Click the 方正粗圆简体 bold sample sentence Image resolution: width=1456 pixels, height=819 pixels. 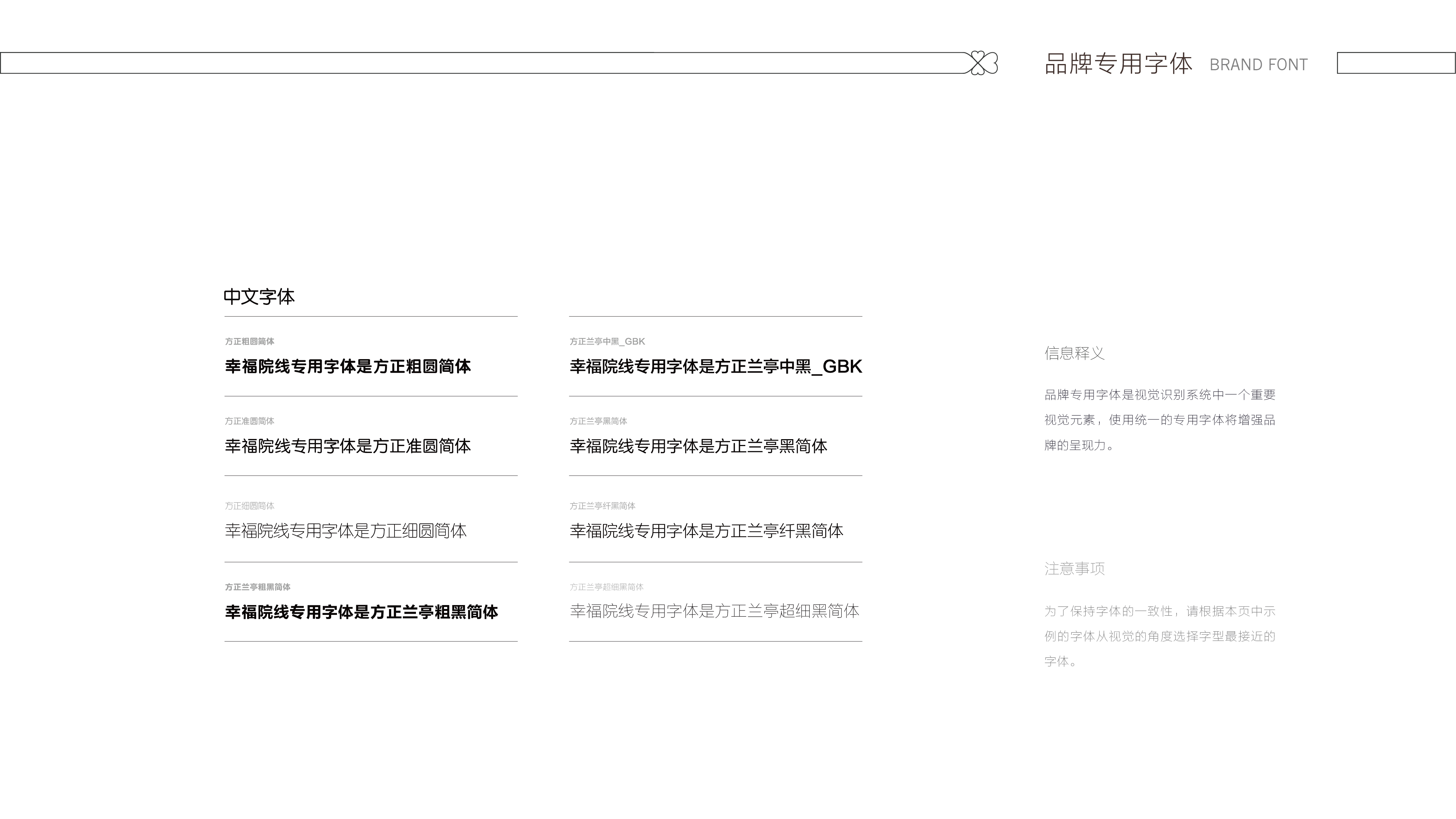[x=348, y=367]
